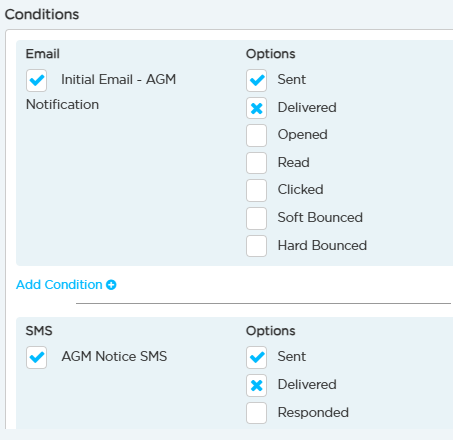Toggle the email Delivered option checkbox
The width and height of the screenshot is (453, 448).
click(x=256, y=108)
